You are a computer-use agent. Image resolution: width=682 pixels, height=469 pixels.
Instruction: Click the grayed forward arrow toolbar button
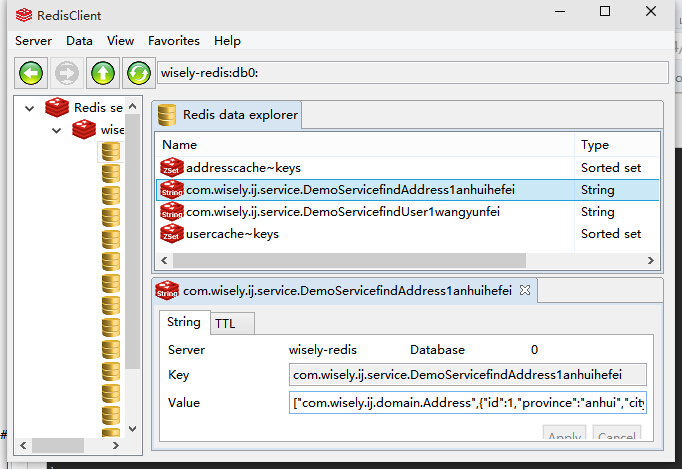coord(67,73)
